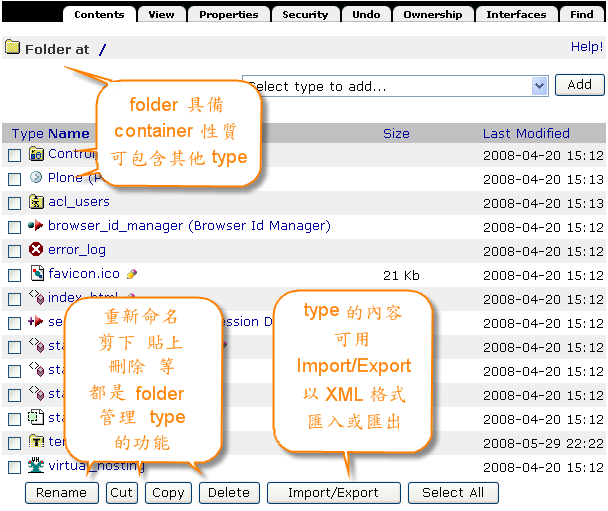Viewport: 608px width, 511px height.
Task: Sort by the Type column header
Action: click(27, 134)
